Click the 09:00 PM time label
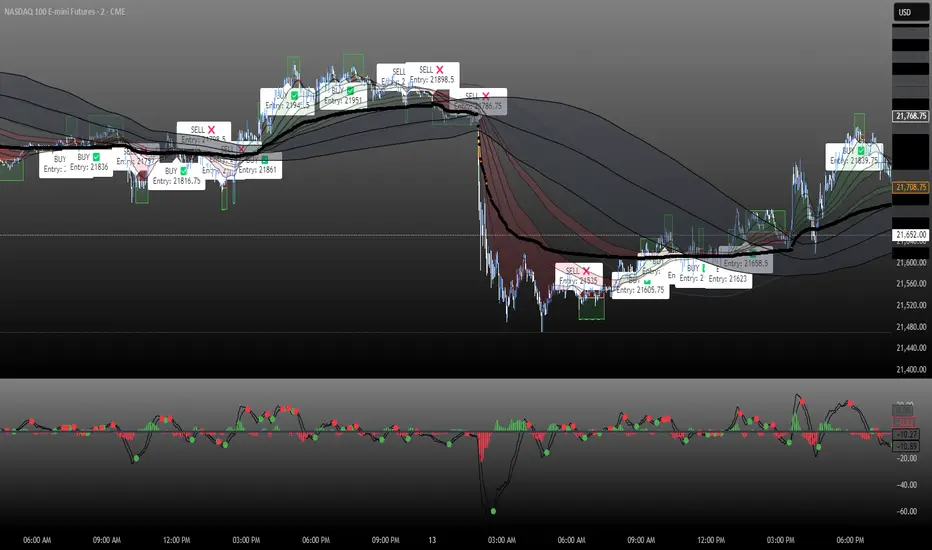Screen dimensions: 932x550 (385, 540)
